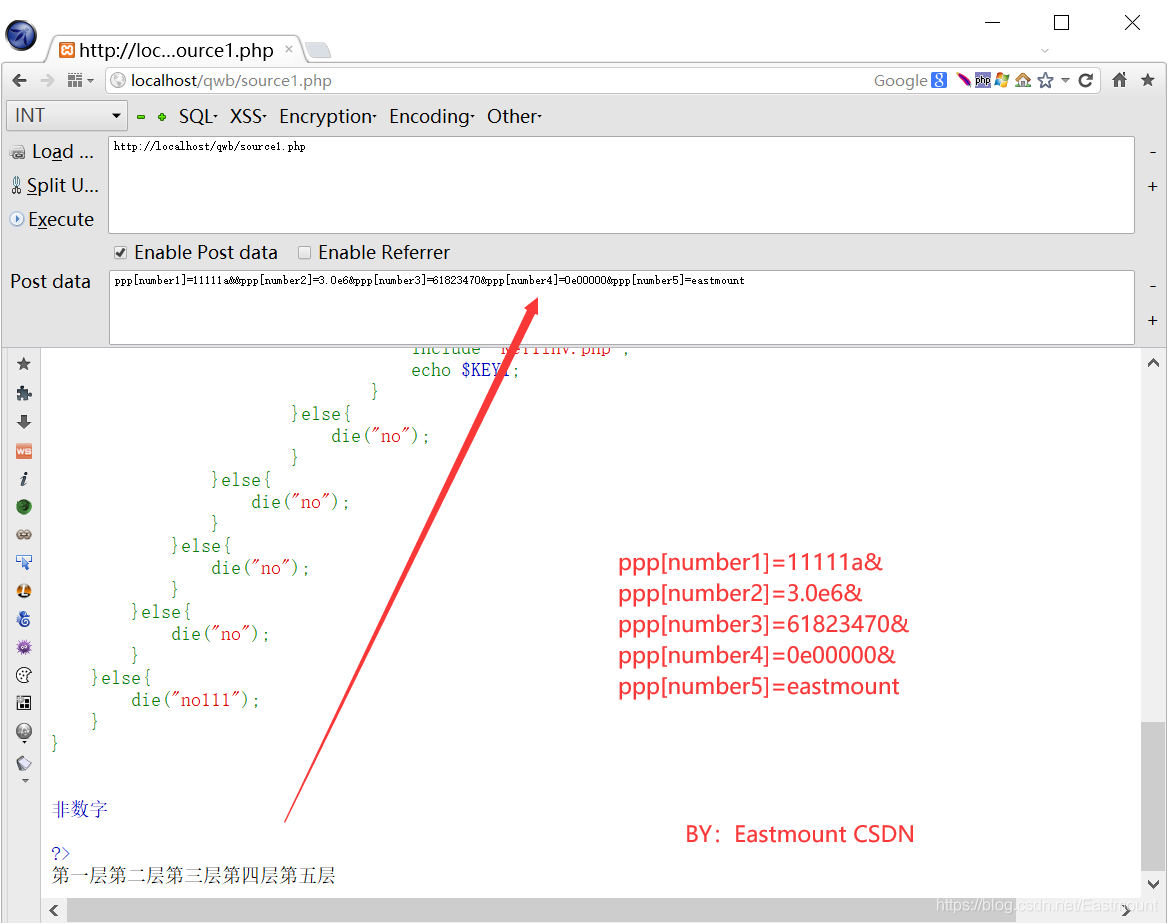Viewport: 1168px width, 924px height.
Task: Open sidebar downloads arrow icon
Action: 24,422
